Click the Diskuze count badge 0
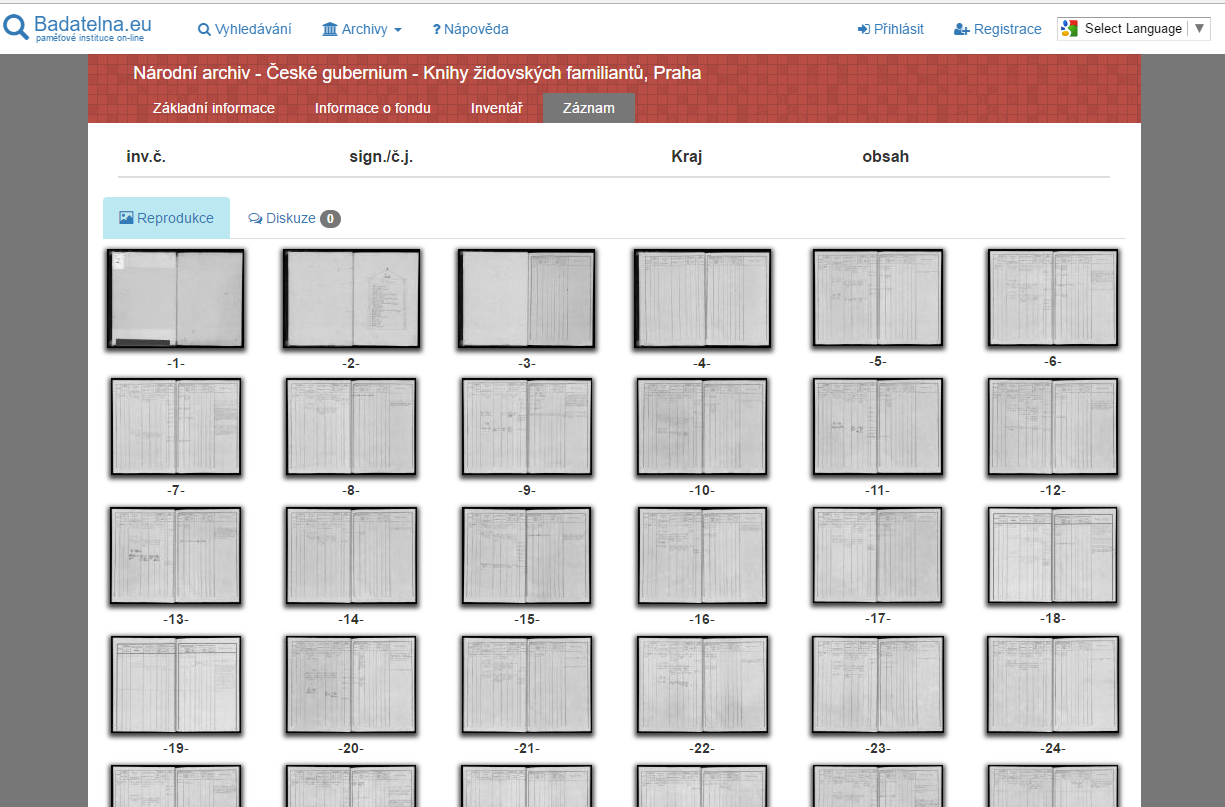The width and height of the screenshot is (1225, 807). pyautogui.click(x=330, y=218)
